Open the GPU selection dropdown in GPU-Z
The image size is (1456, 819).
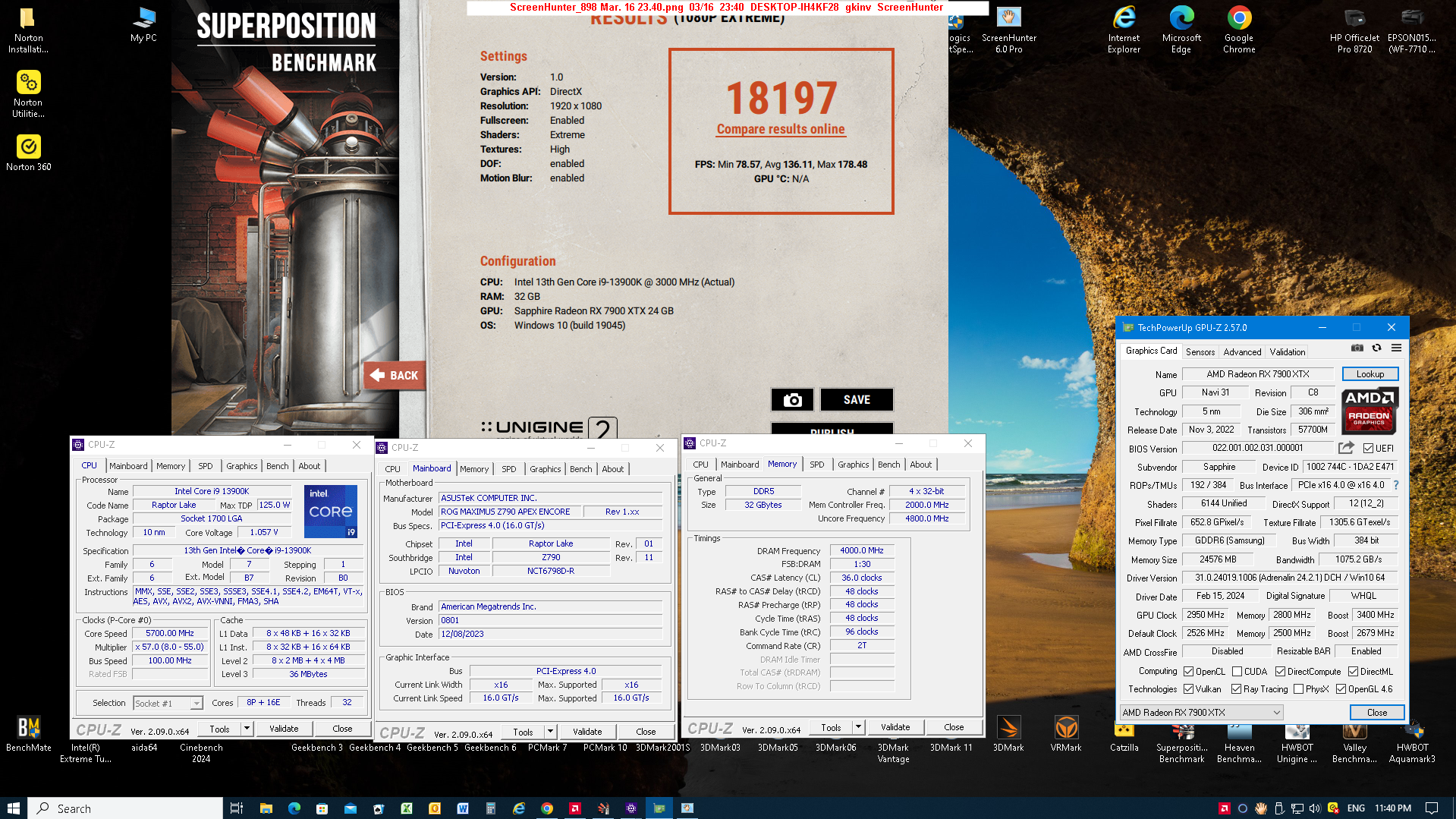(x=1202, y=712)
